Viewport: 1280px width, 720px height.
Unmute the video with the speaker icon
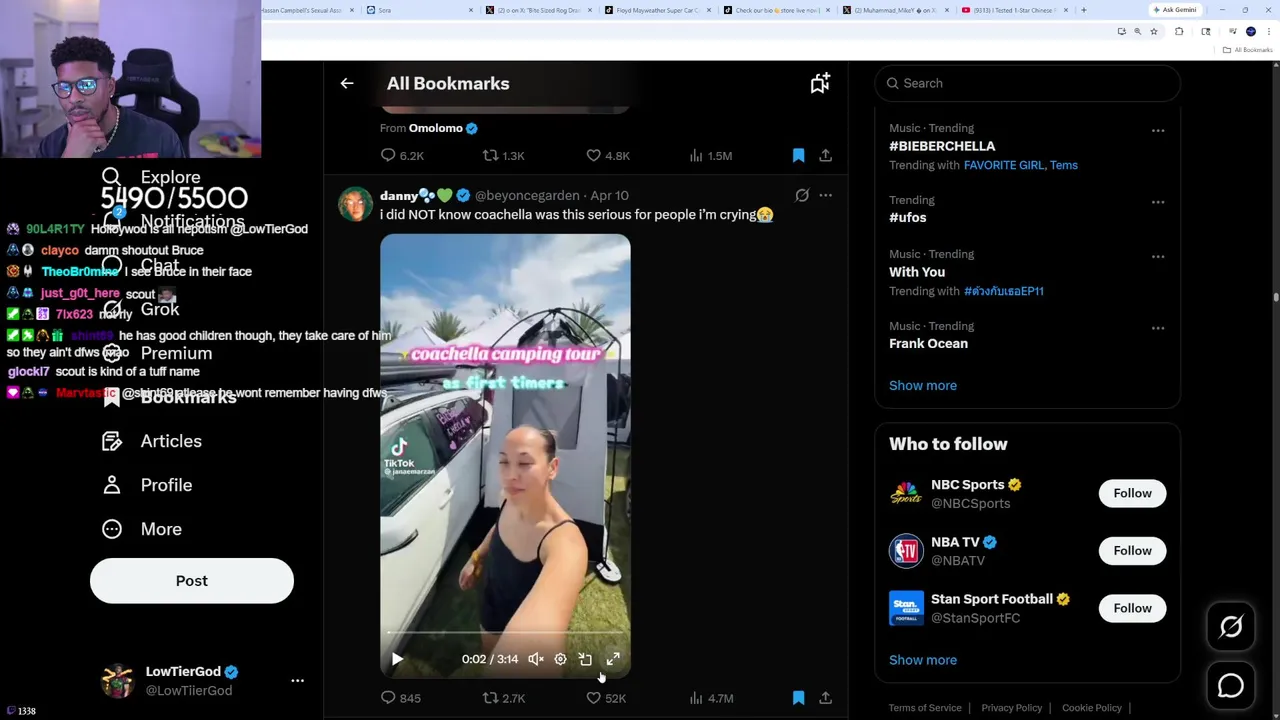pos(536,659)
